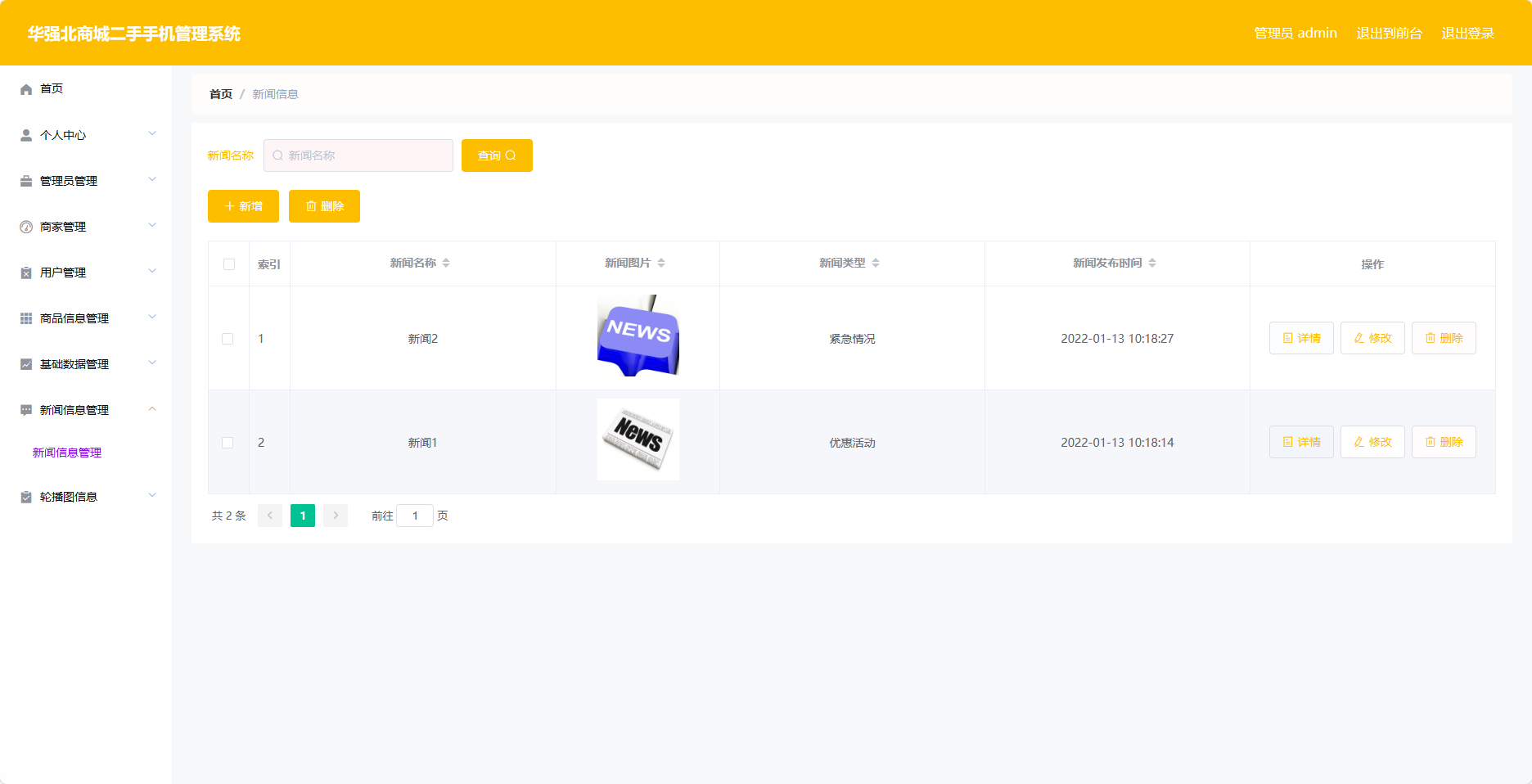Viewport: 1532px width, 784px height.
Task: Click 退出到前台 in the header
Action: (1389, 33)
